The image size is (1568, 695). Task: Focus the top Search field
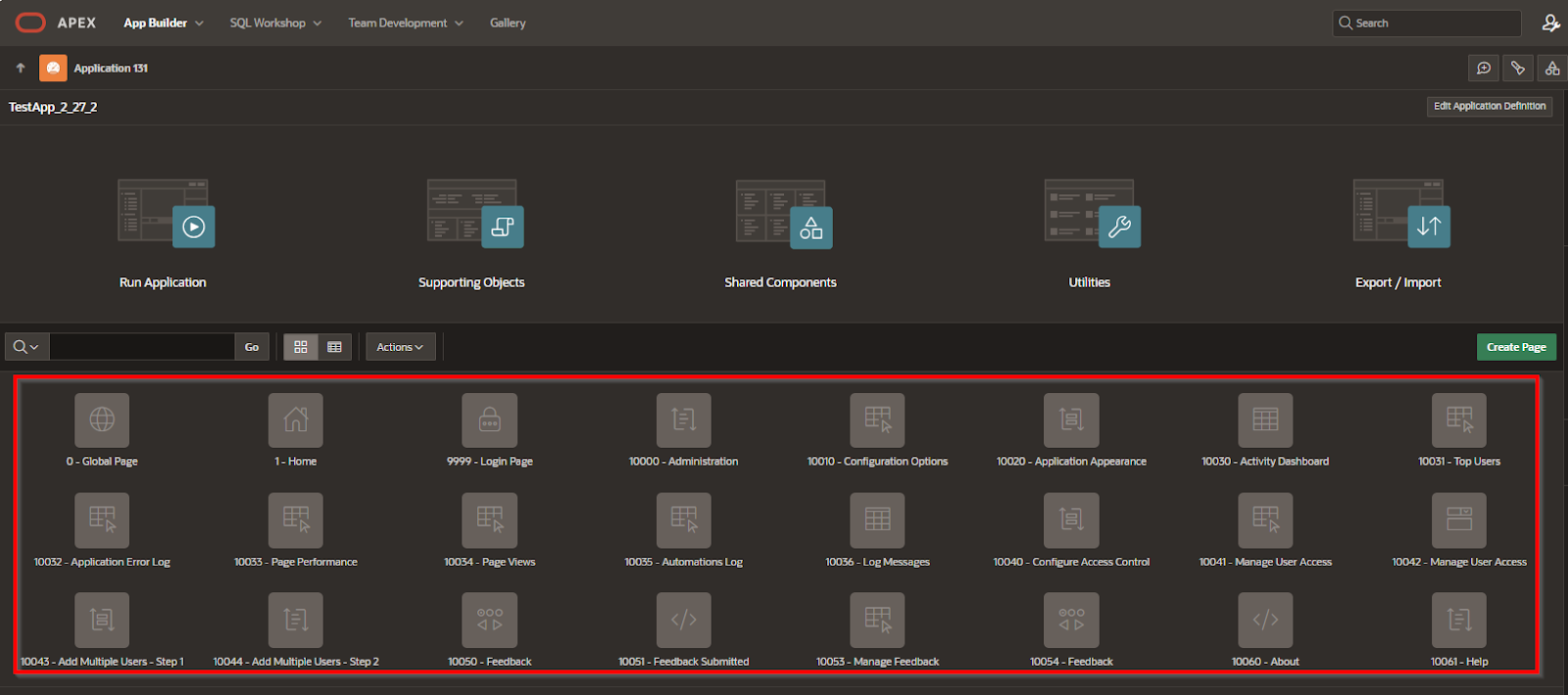click(x=1427, y=23)
